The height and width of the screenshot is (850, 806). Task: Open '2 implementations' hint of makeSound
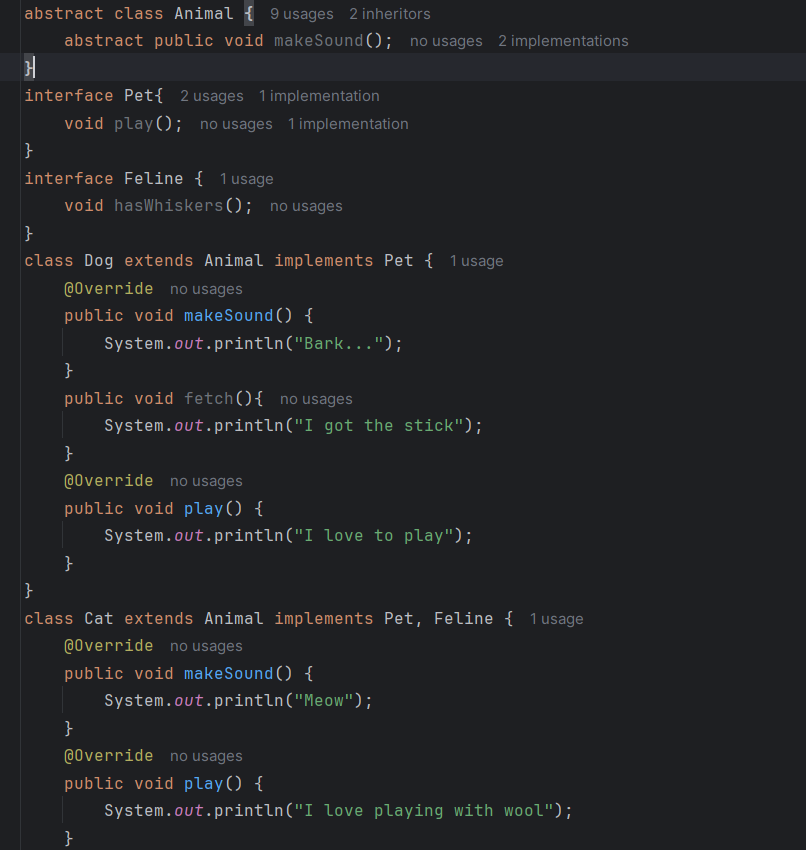point(563,41)
